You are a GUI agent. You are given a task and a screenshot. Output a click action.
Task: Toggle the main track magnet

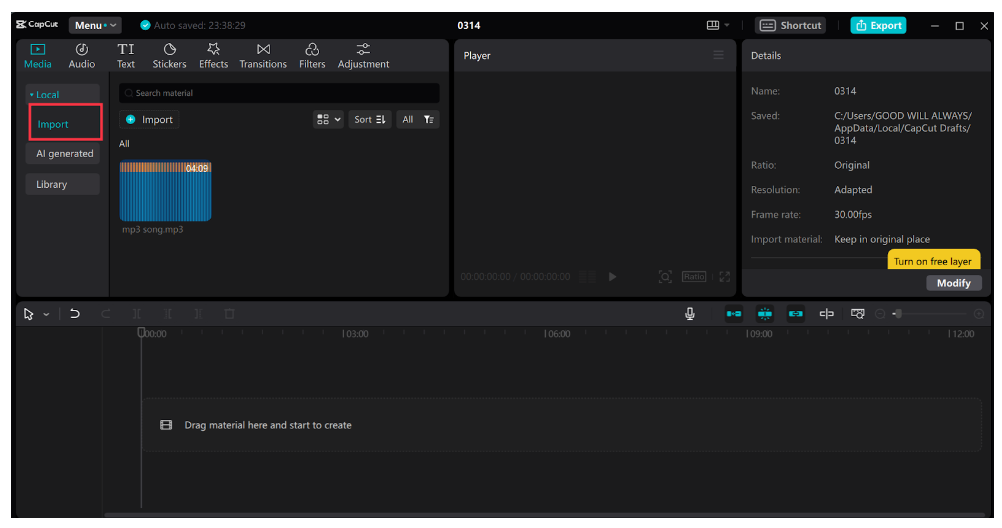tap(734, 314)
